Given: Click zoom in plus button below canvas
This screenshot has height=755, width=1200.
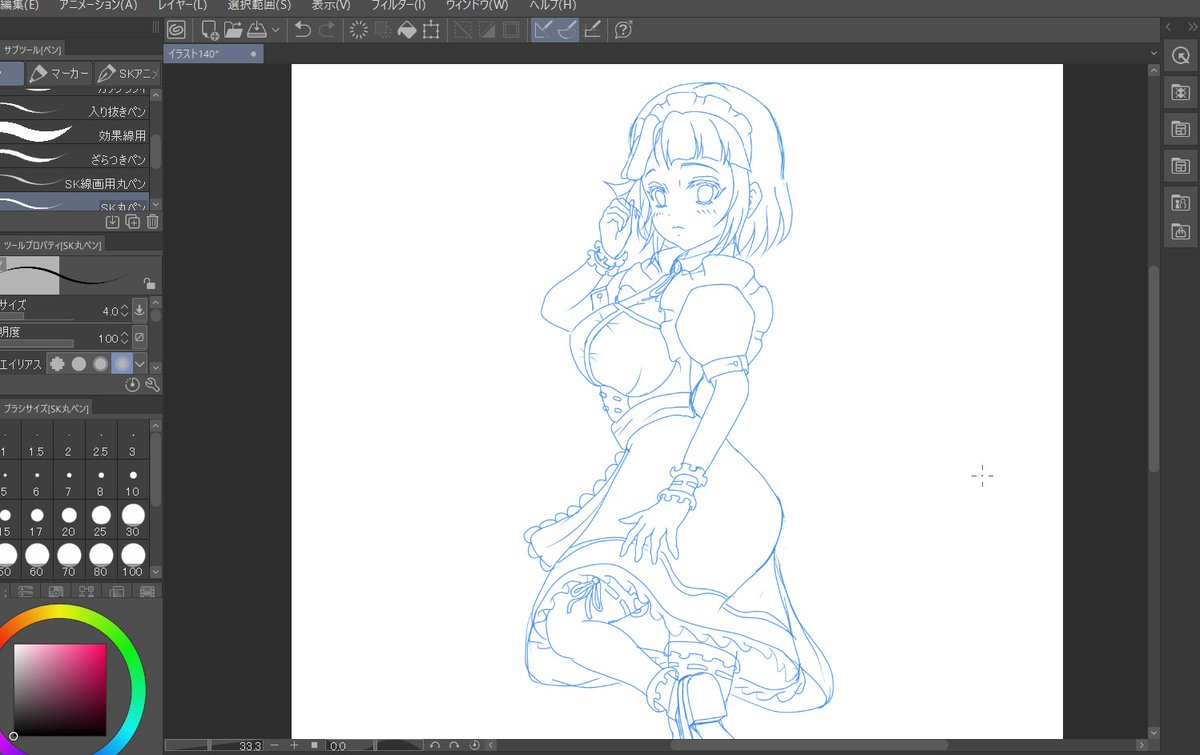Looking at the screenshot, I should pyautogui.click(x=295, y=746).
